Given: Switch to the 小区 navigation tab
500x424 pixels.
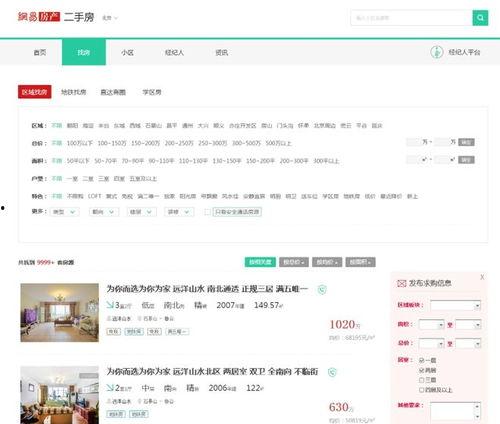Looking at the screenshot, I should click(x=127, y=52).
